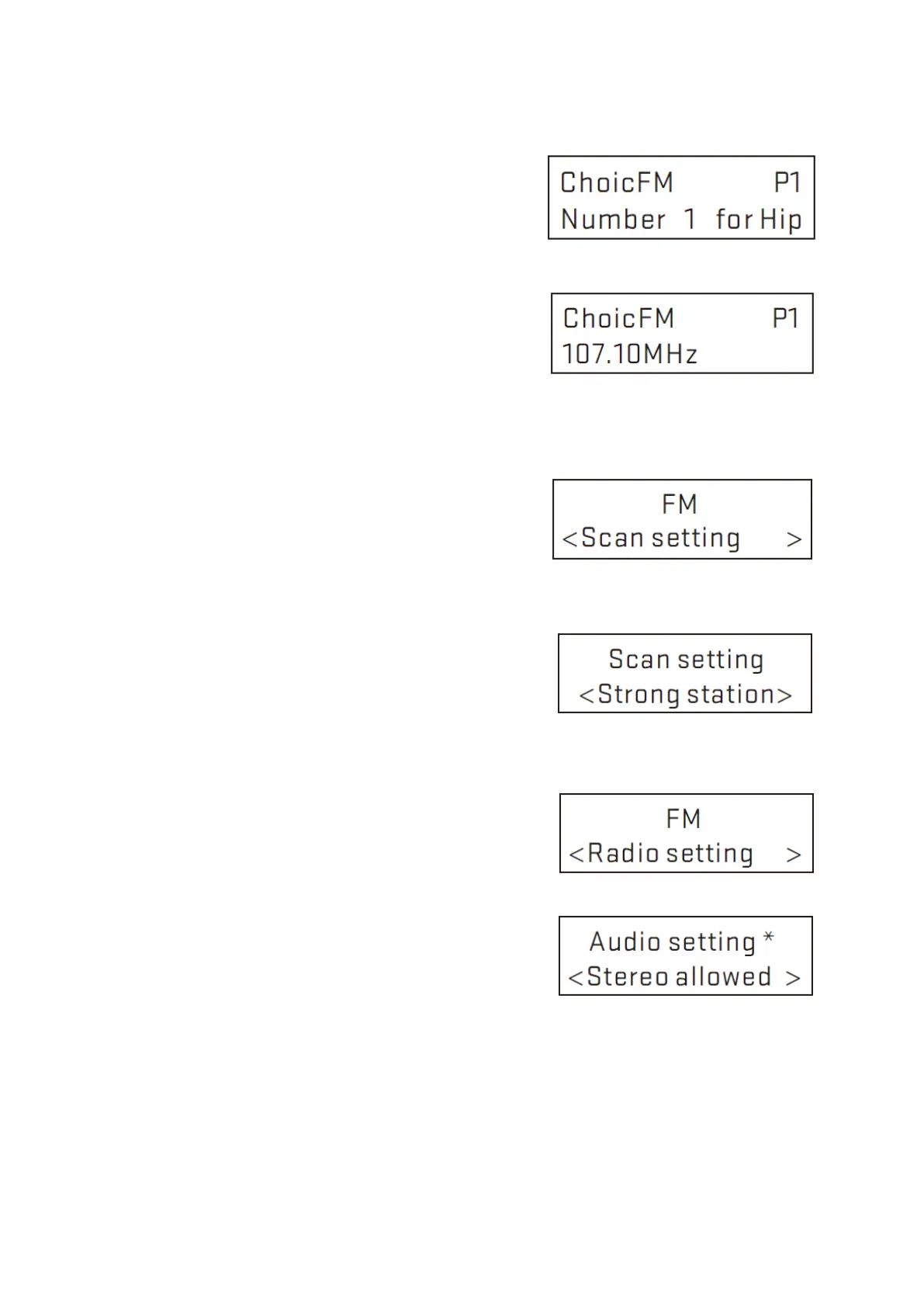Click P1 preset in the 107.10MHz display
The width and height of the screenshot is (924, 1307).
785,318
